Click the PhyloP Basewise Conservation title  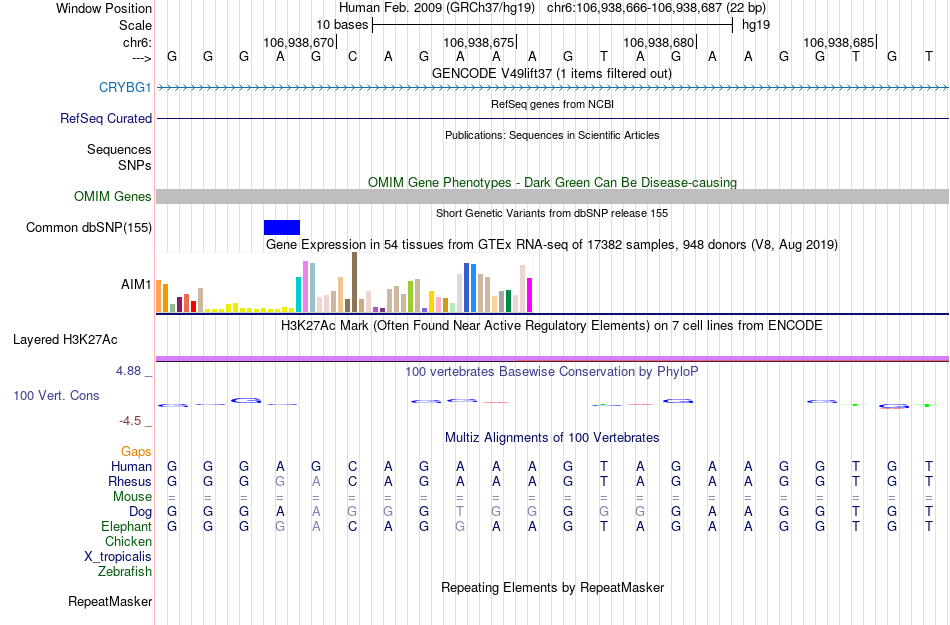click(552, 371)
